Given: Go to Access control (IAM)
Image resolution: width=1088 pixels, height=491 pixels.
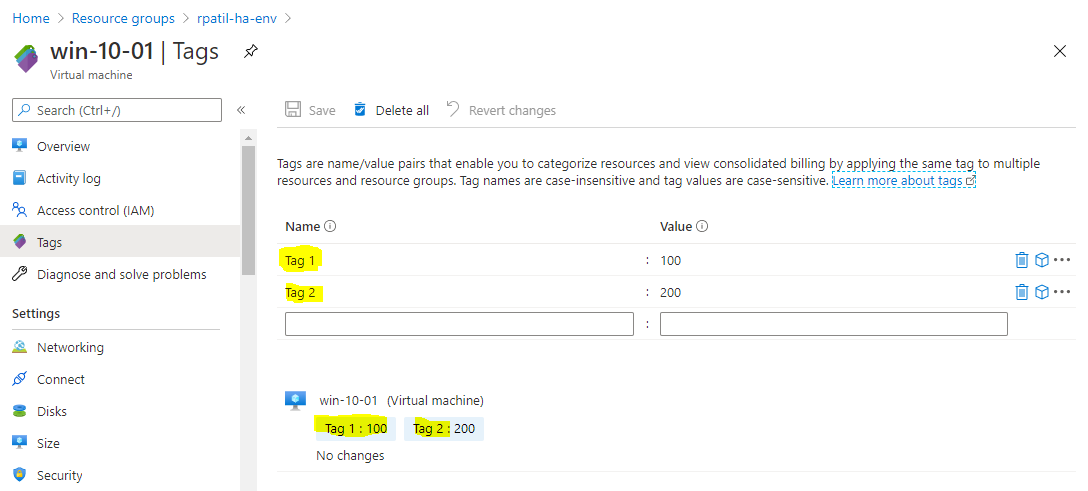Looking at the screenshot, I should pyautogui.click(x=95, y=210).
